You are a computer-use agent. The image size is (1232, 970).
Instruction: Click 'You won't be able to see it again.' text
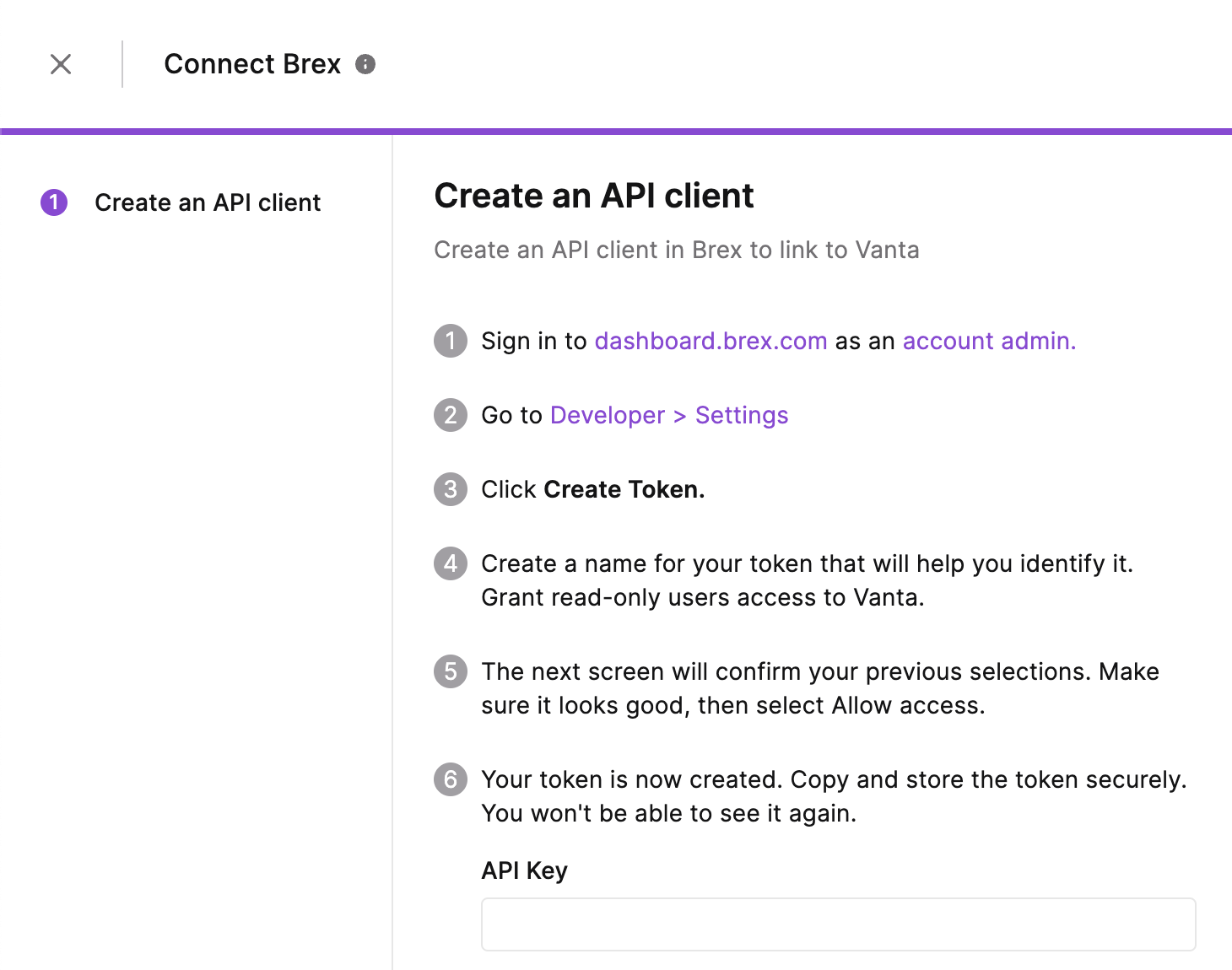coord(669,813)
